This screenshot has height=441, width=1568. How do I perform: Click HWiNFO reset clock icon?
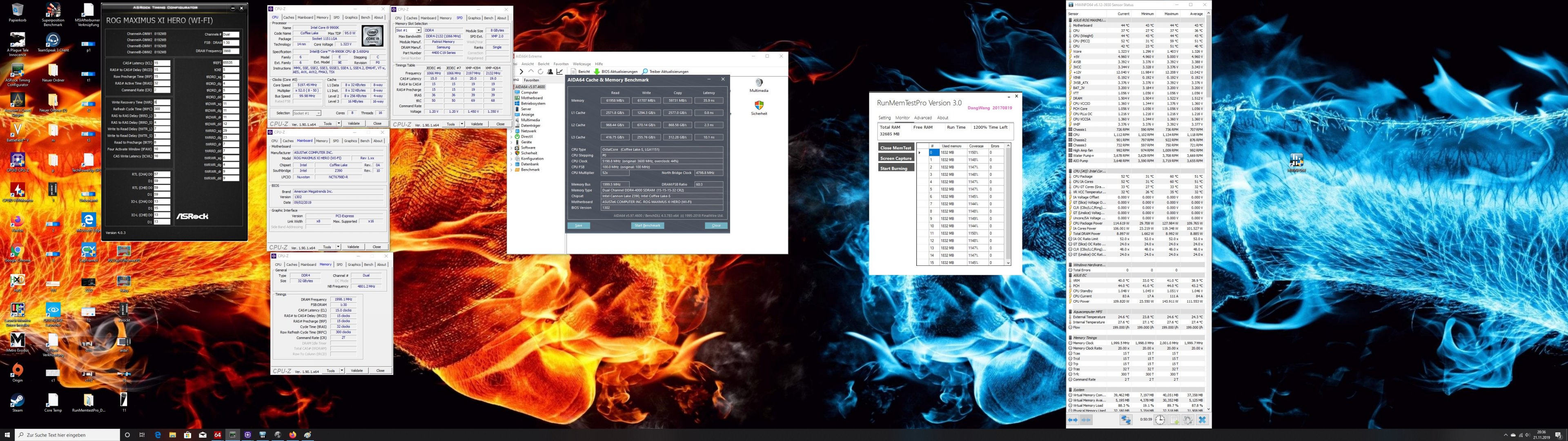pyautogui.click(x=1160, y=420)
